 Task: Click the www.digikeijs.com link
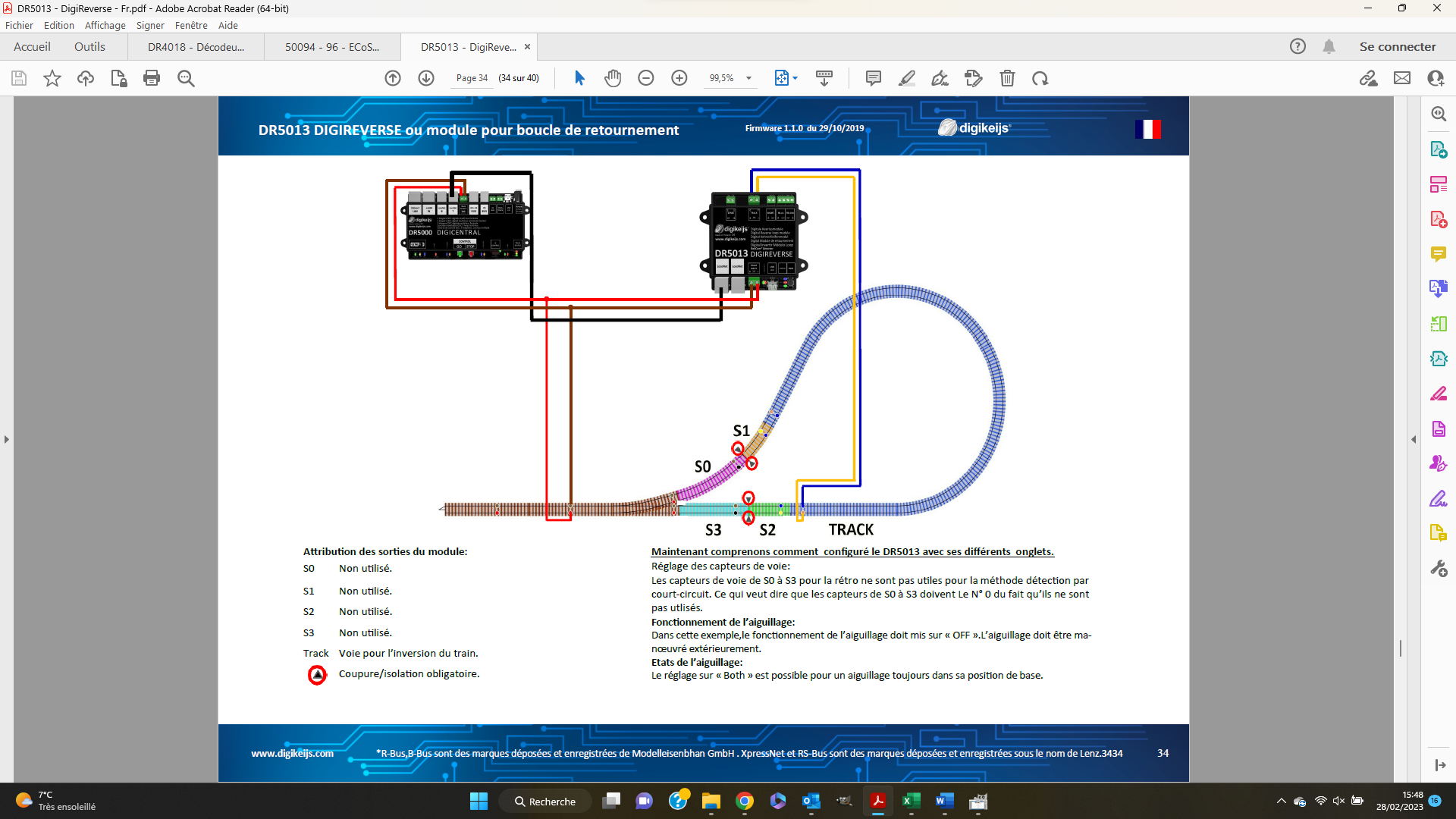tap(292, 753)
